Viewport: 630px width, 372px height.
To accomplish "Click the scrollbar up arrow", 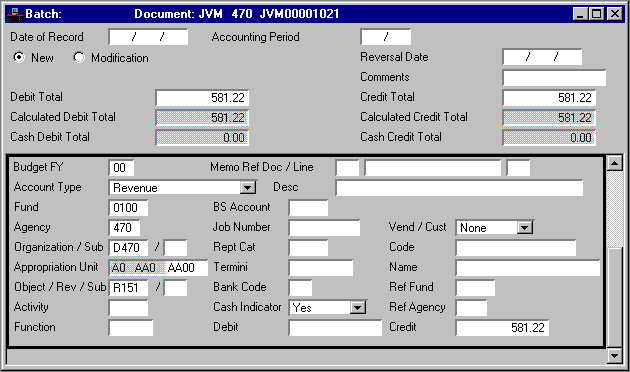I will tap(615, 163).
